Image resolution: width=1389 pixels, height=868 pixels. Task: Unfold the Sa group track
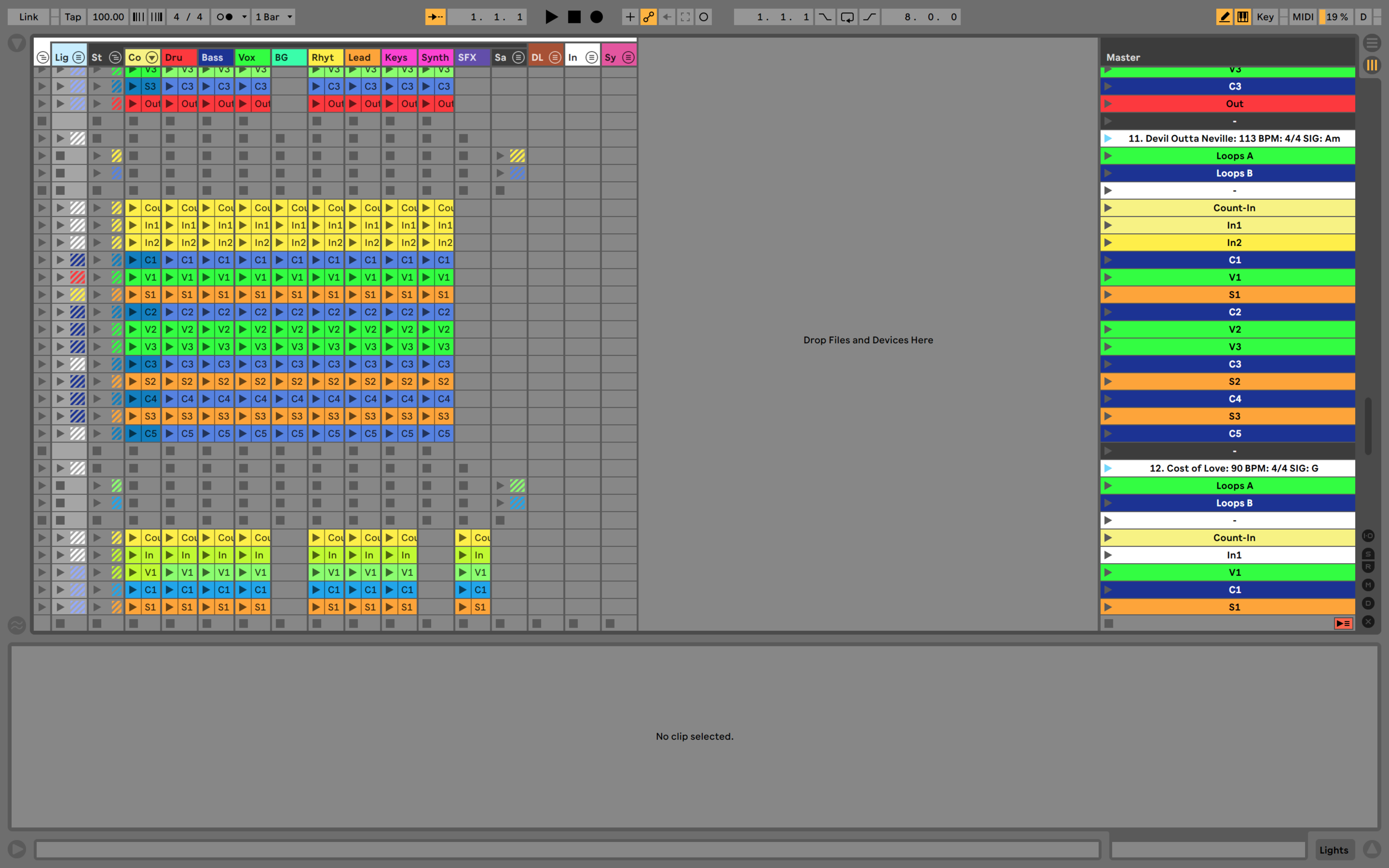pyautogui.click(x=518, y=57)
